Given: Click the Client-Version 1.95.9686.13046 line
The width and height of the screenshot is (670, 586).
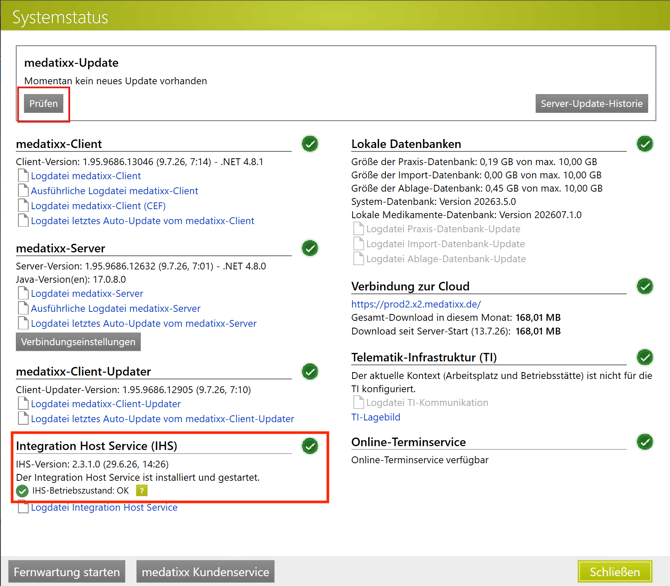Looking at the screenshot, I should [x=140, y=162].
